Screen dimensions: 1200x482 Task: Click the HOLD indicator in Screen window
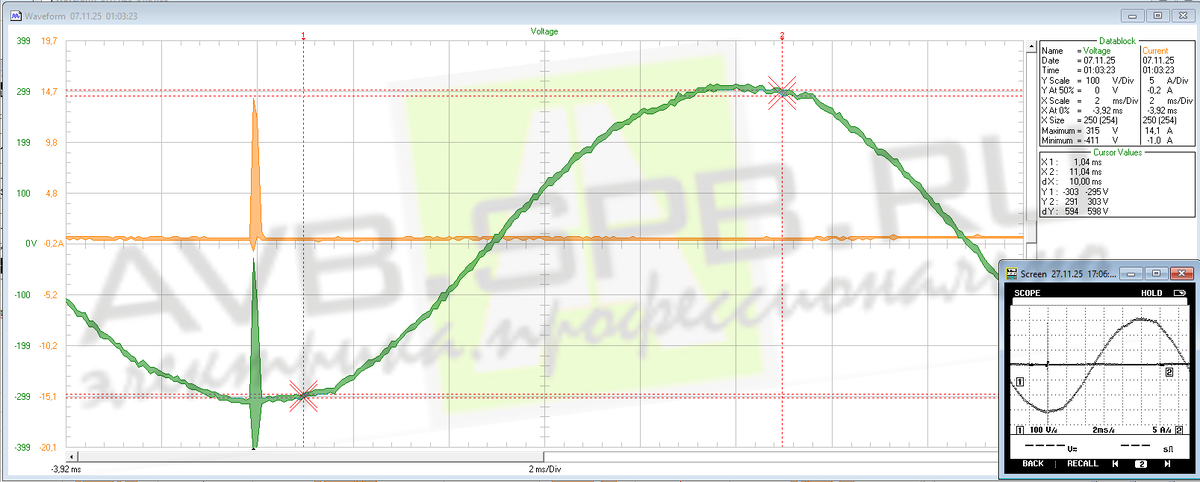tap(1151, 294)
